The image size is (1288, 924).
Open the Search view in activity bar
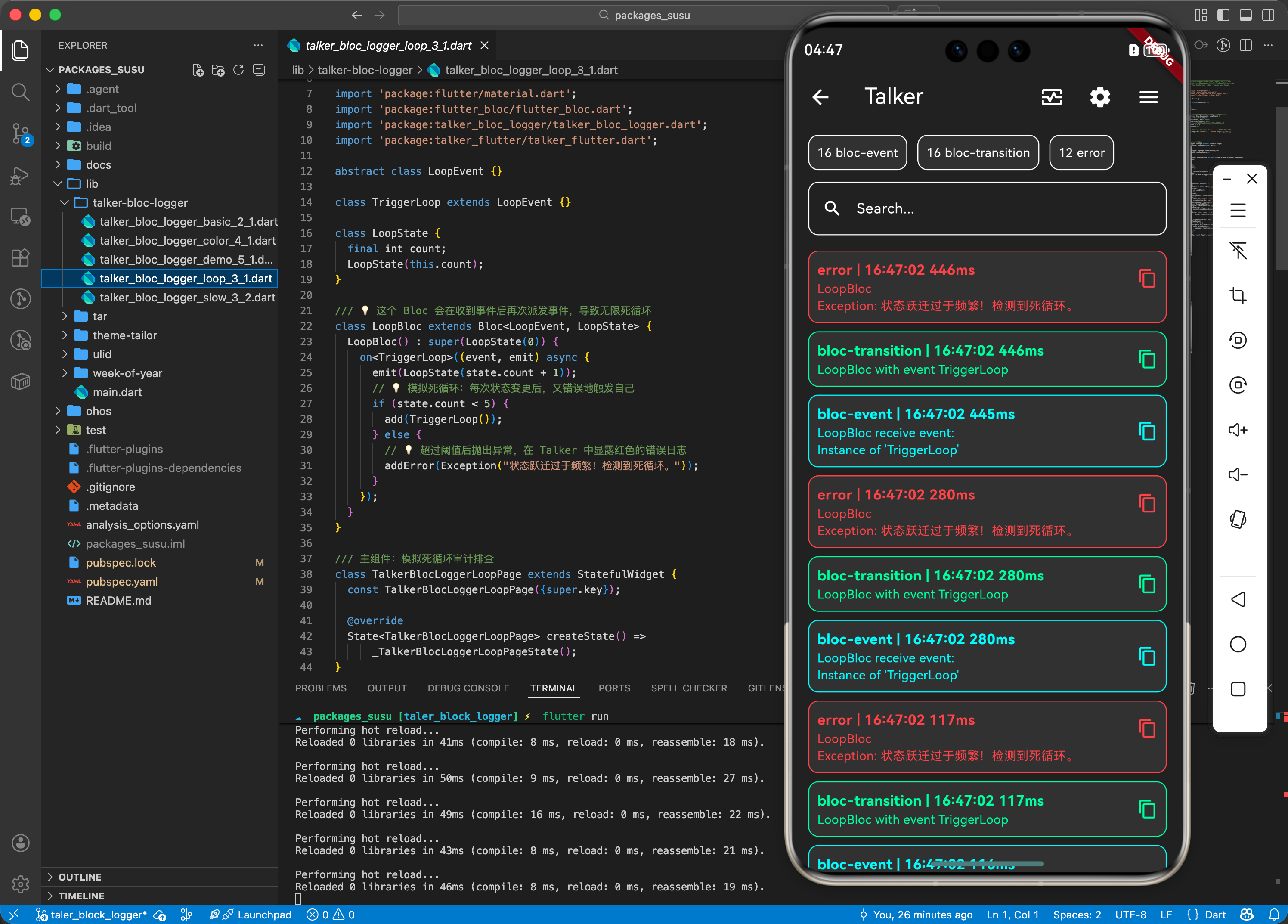20,91
